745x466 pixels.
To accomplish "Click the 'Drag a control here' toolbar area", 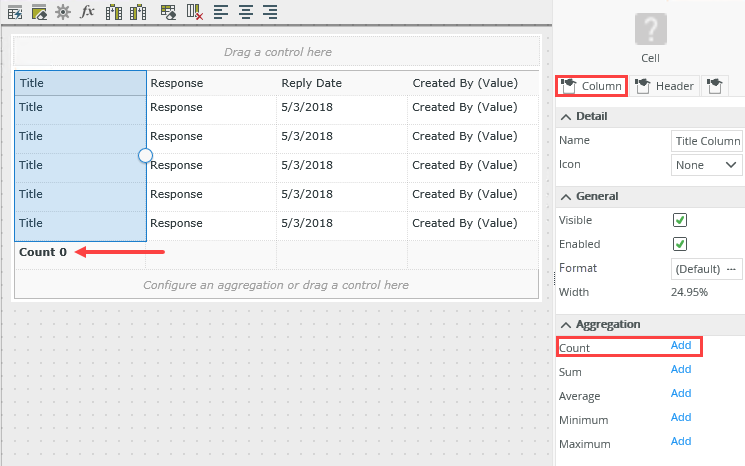I will point(277,51).
